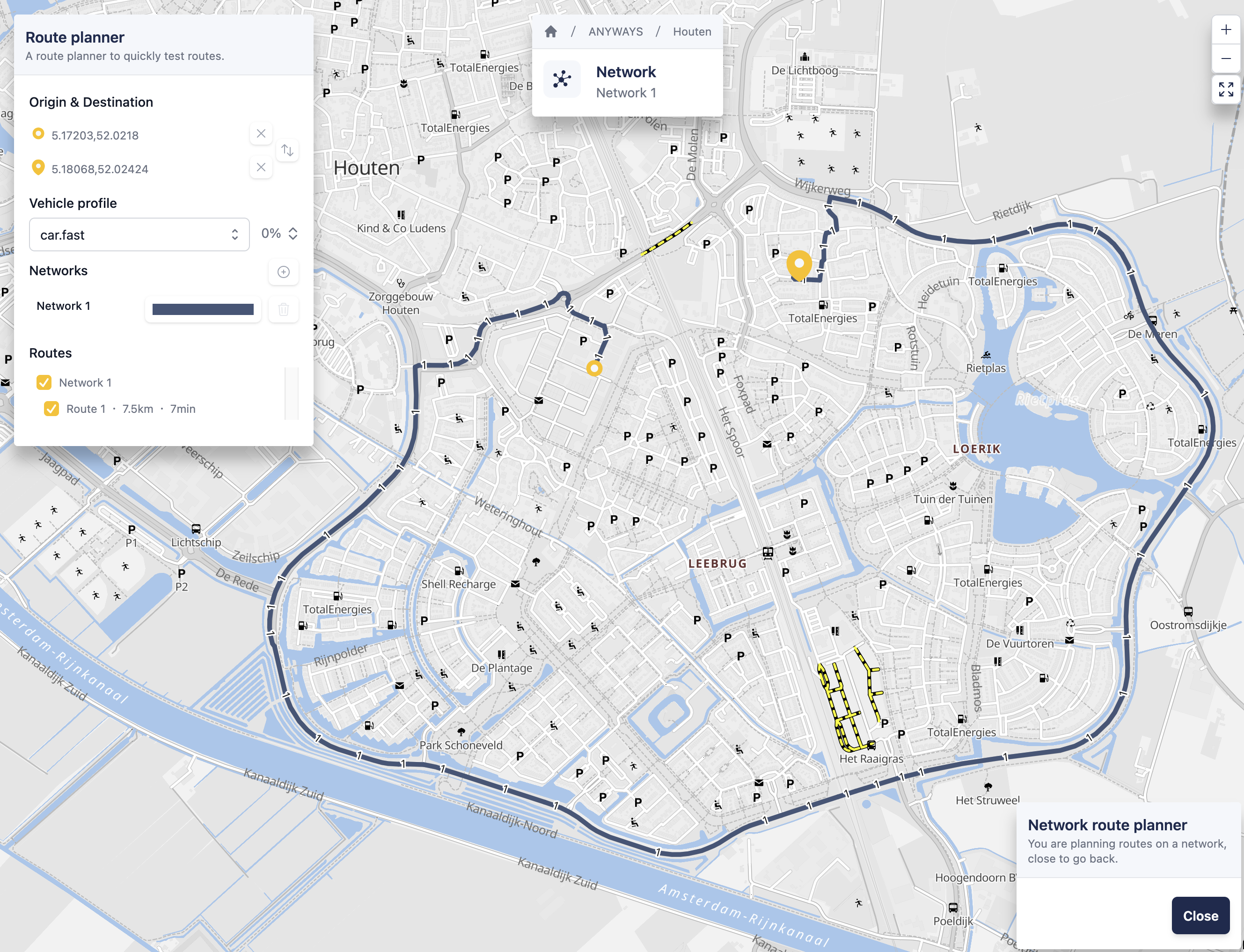Zoom in on the map with the plus control
The width and height of the screenshot is (1244, 952).
coord(1226,29)
